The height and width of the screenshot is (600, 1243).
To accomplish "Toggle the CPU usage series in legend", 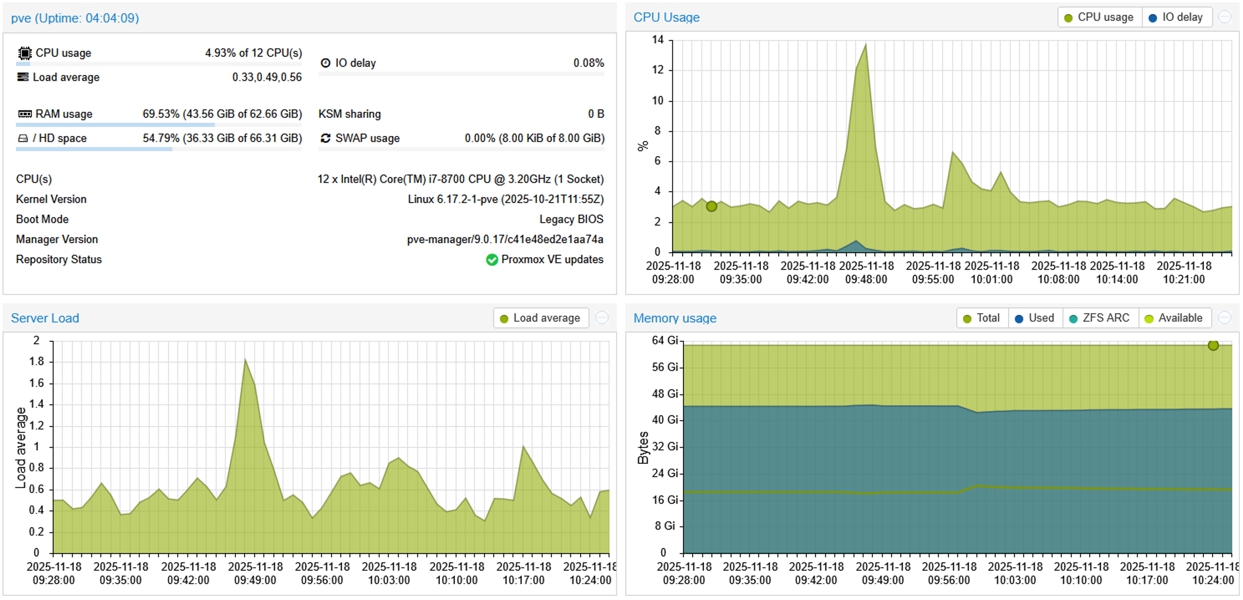I will coord(1097,17).
